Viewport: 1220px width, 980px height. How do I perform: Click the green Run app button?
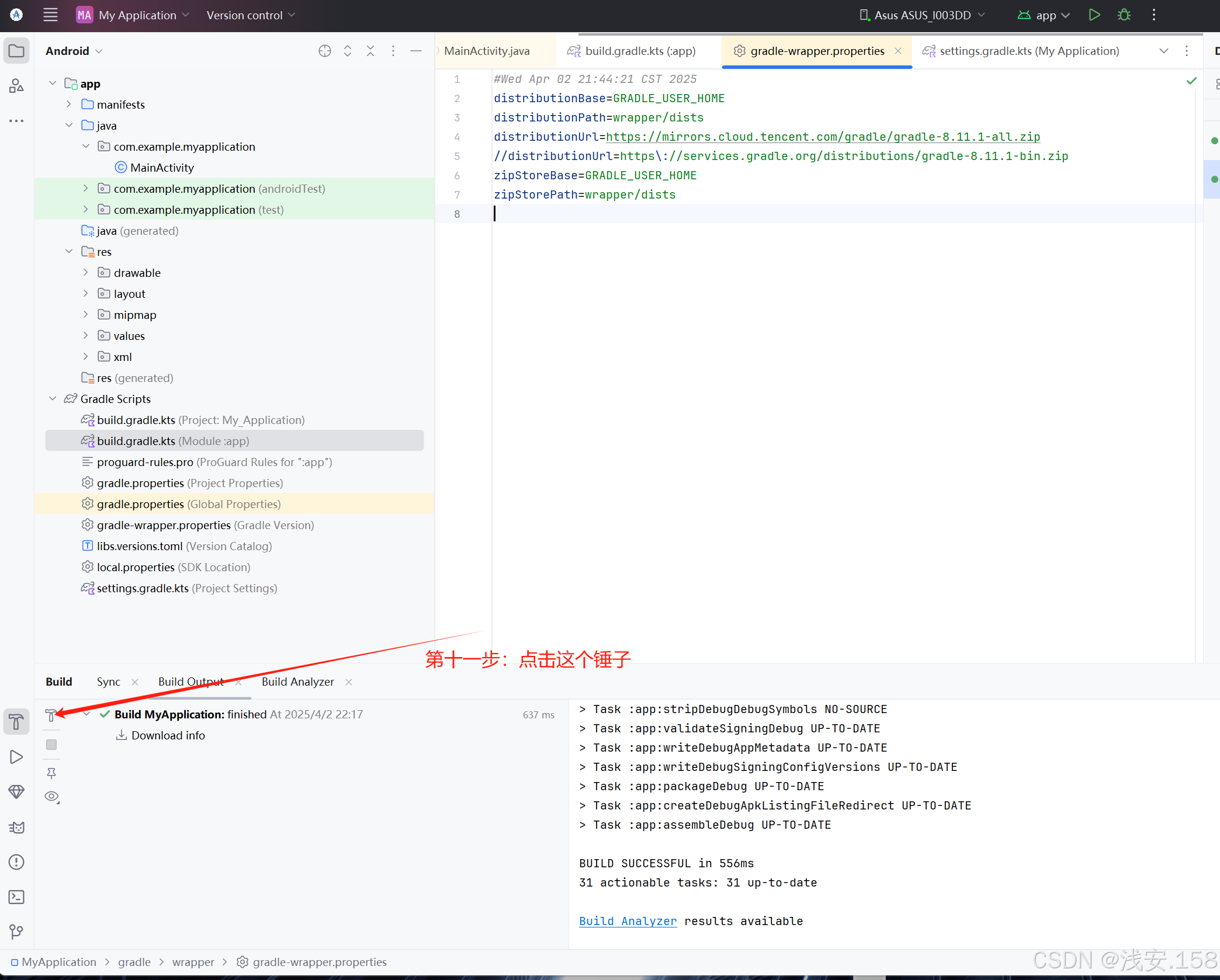[1094, 15]
